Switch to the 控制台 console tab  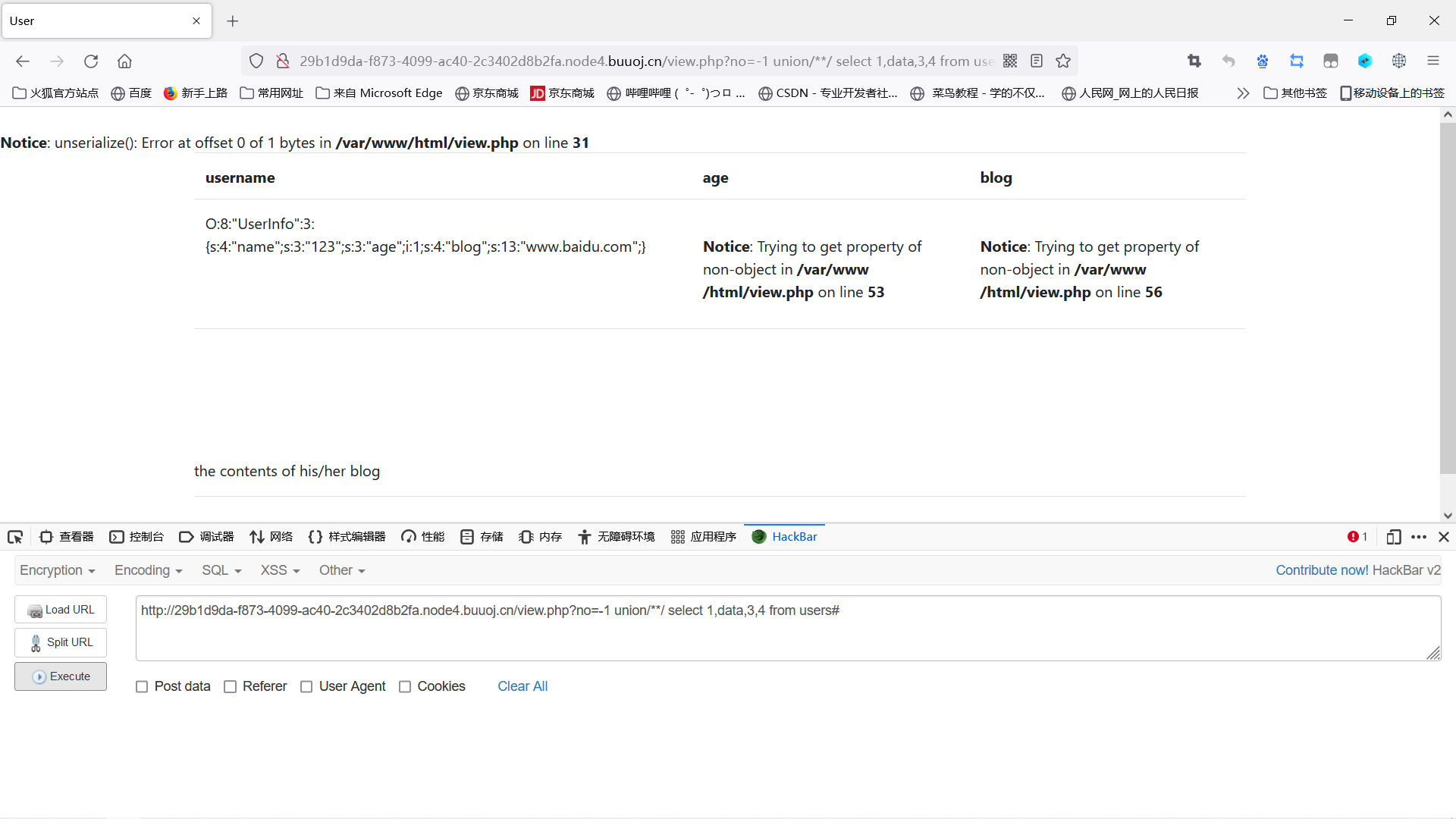[x=137, y=537]
